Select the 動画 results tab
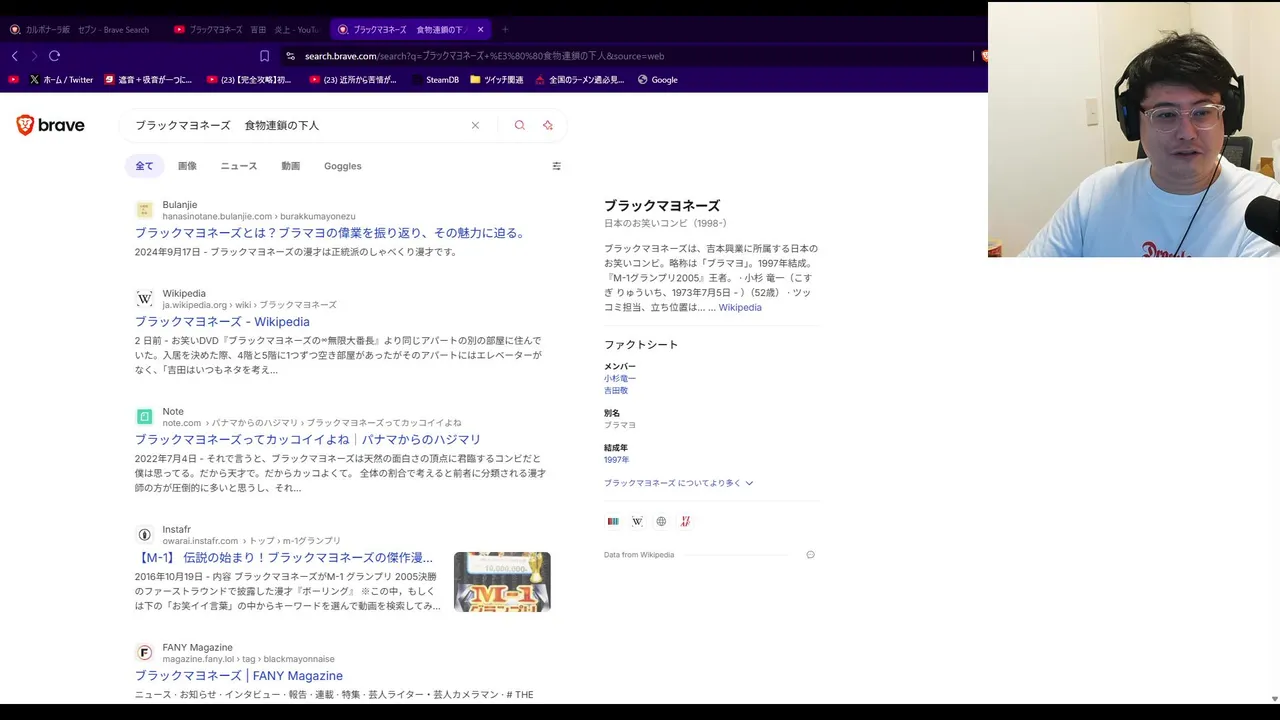Image resolution: width=1280 pixels, height=720 pixels. 291,166
